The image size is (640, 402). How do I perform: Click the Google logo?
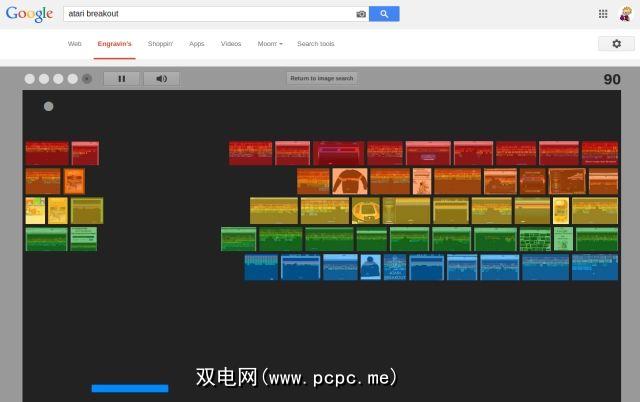click(x=29, y=14)
